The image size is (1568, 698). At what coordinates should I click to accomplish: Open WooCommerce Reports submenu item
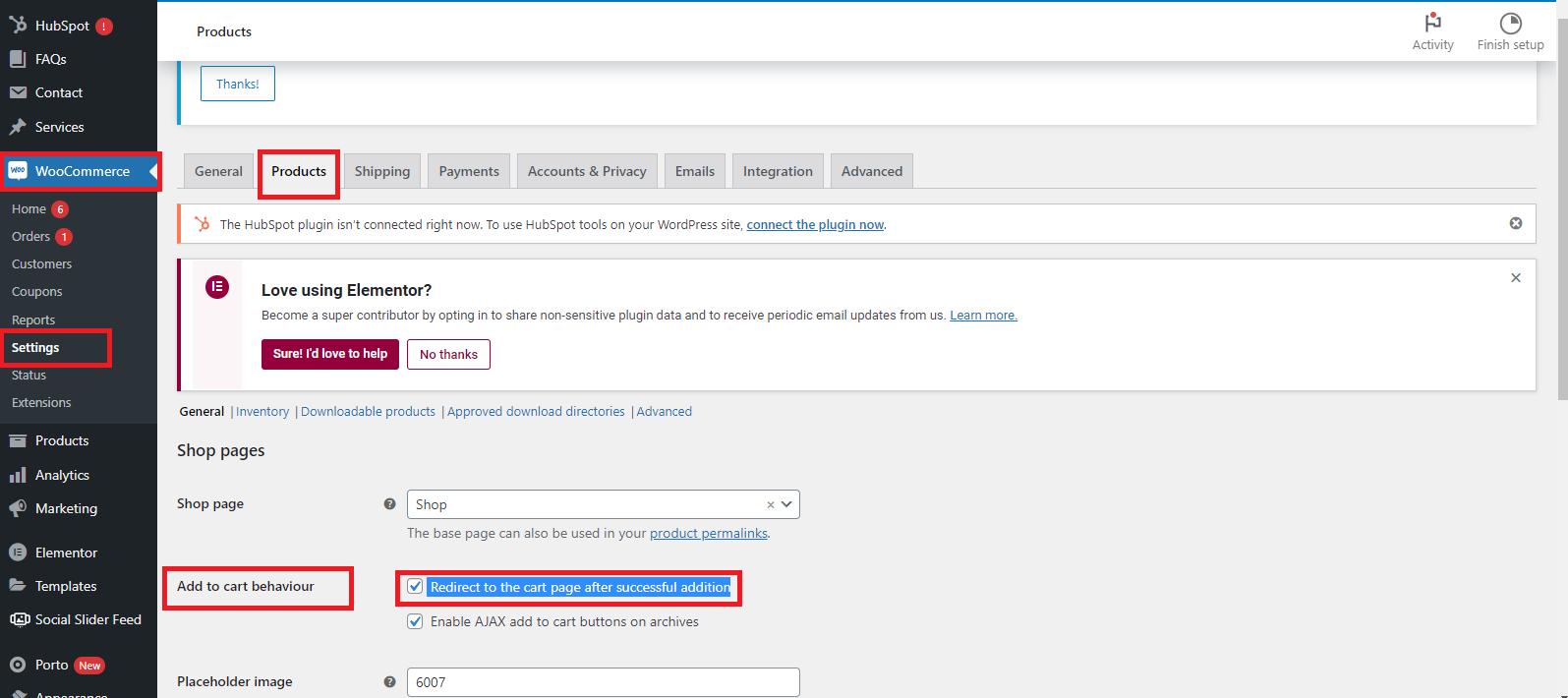pos(33,320)
